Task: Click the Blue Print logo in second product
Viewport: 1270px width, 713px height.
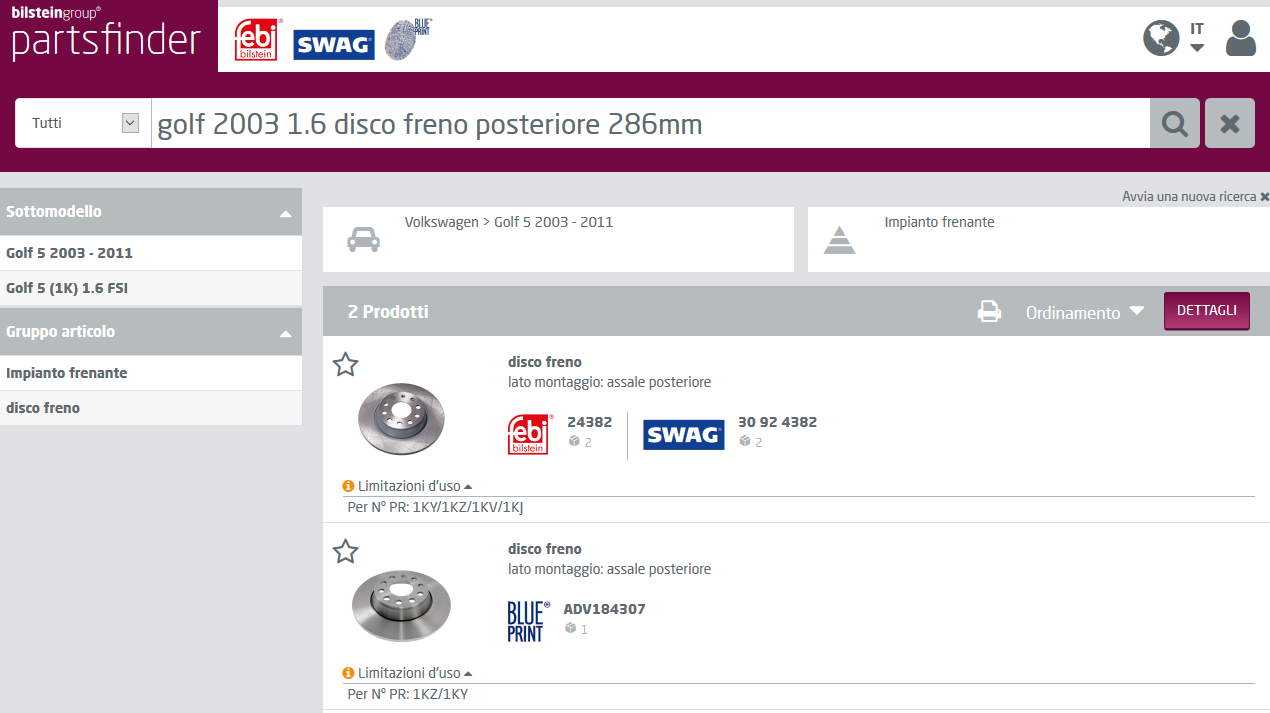Action: (528, 621)
